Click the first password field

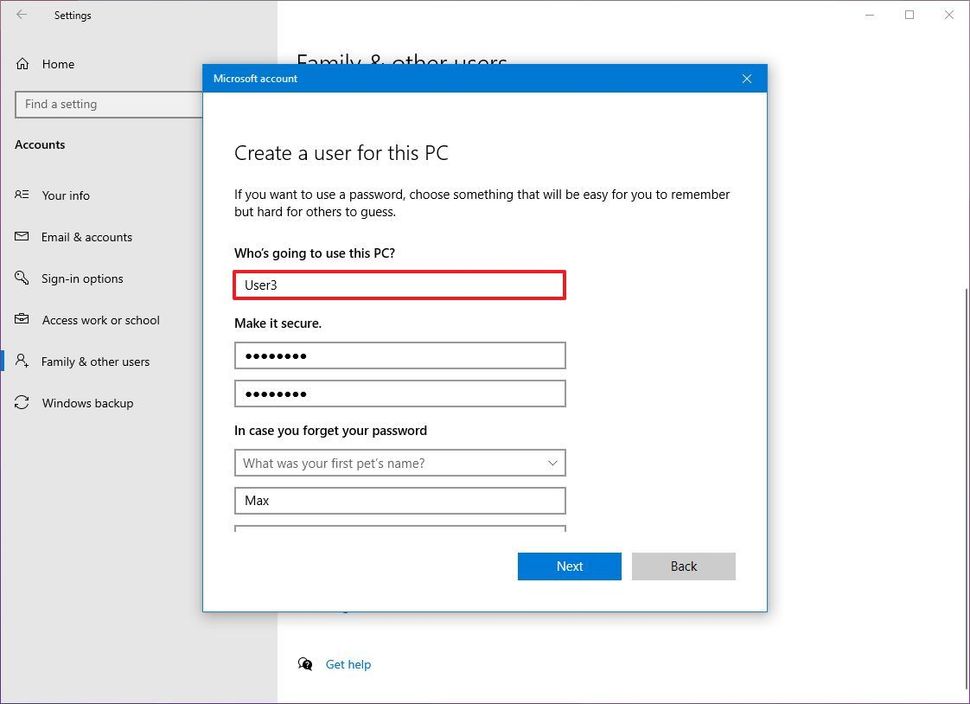(400, 356)
